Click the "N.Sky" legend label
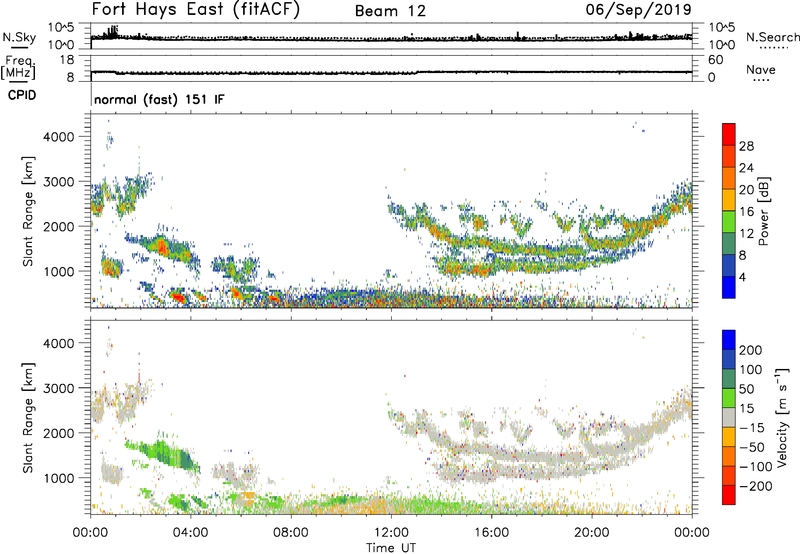Screen dimensions: 800x554 (x=19, y=37)
